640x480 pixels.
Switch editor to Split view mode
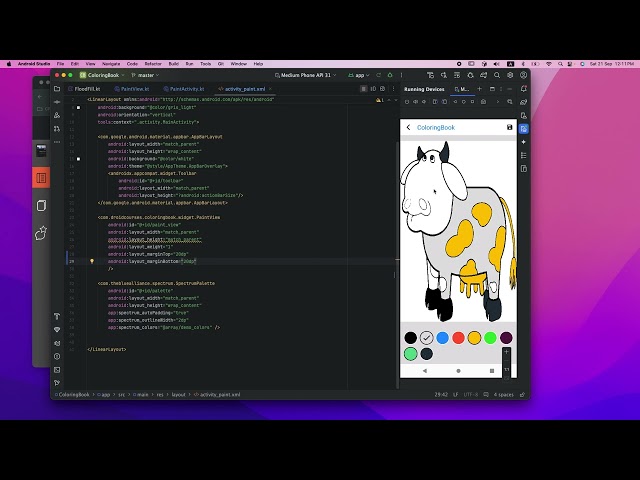373,89
